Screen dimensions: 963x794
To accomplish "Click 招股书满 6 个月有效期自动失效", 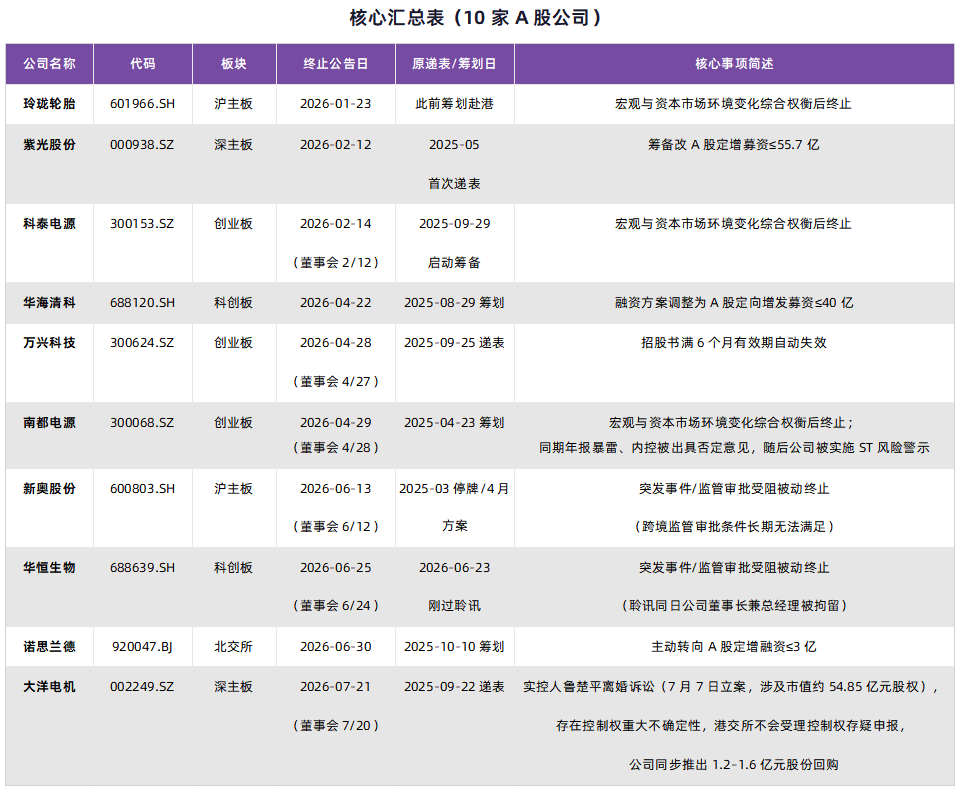I will 734,343.
